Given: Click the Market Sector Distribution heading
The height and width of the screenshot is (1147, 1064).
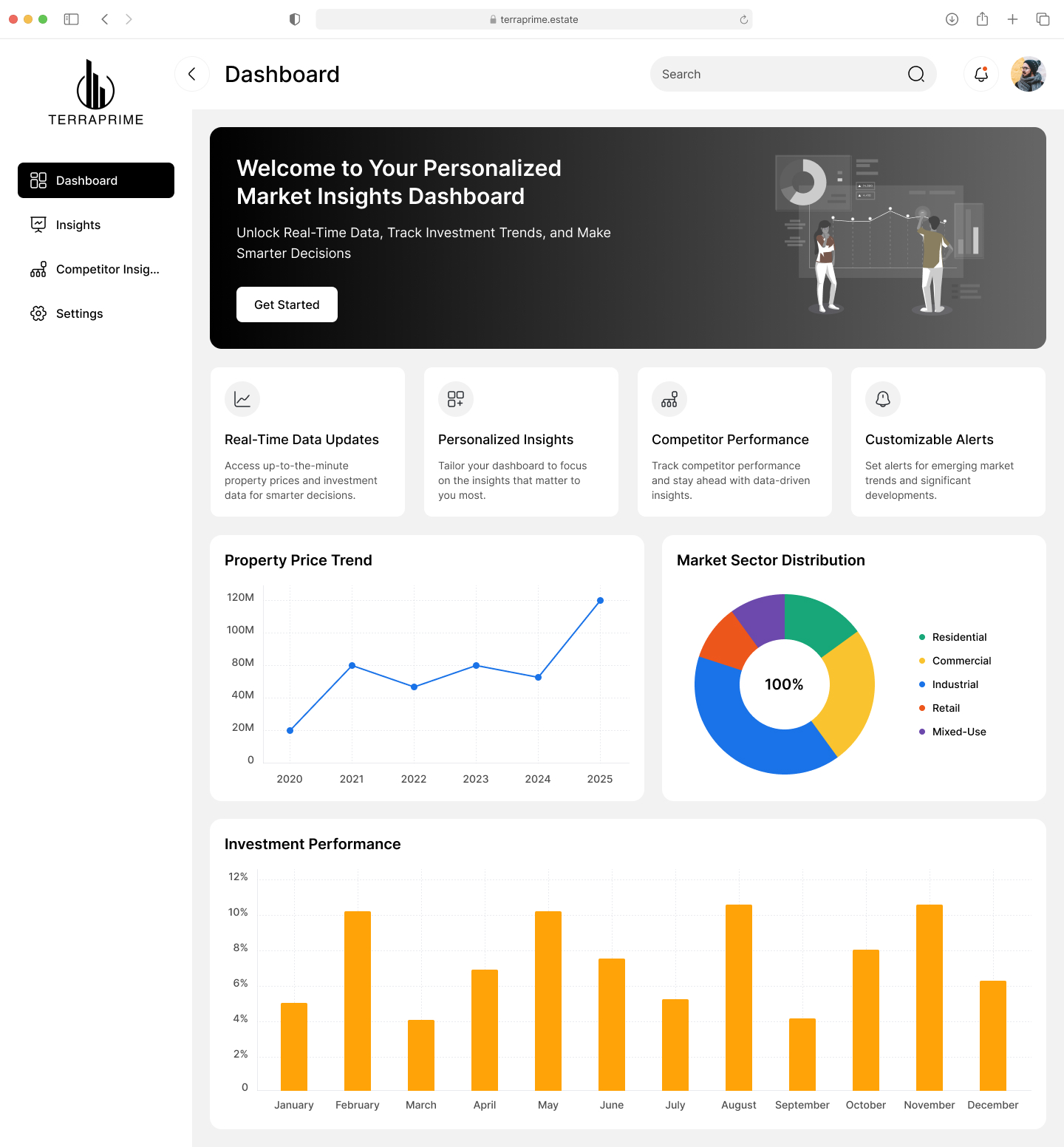Looking at the screenshot, I should (x=771, y=560).
